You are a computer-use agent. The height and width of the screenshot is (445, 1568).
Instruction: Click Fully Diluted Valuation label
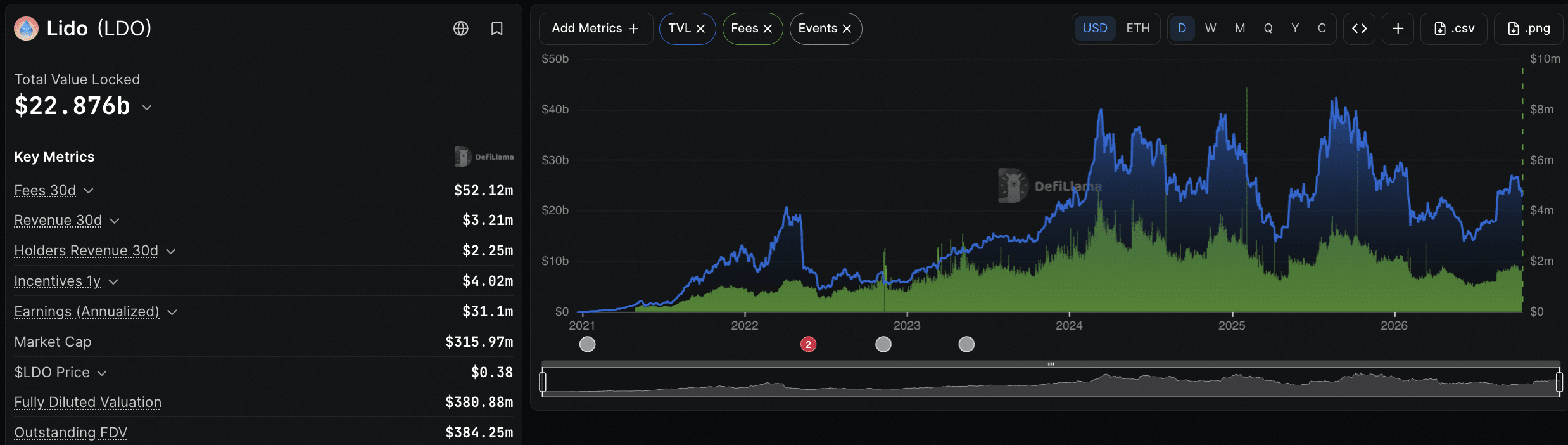point(88,403)
